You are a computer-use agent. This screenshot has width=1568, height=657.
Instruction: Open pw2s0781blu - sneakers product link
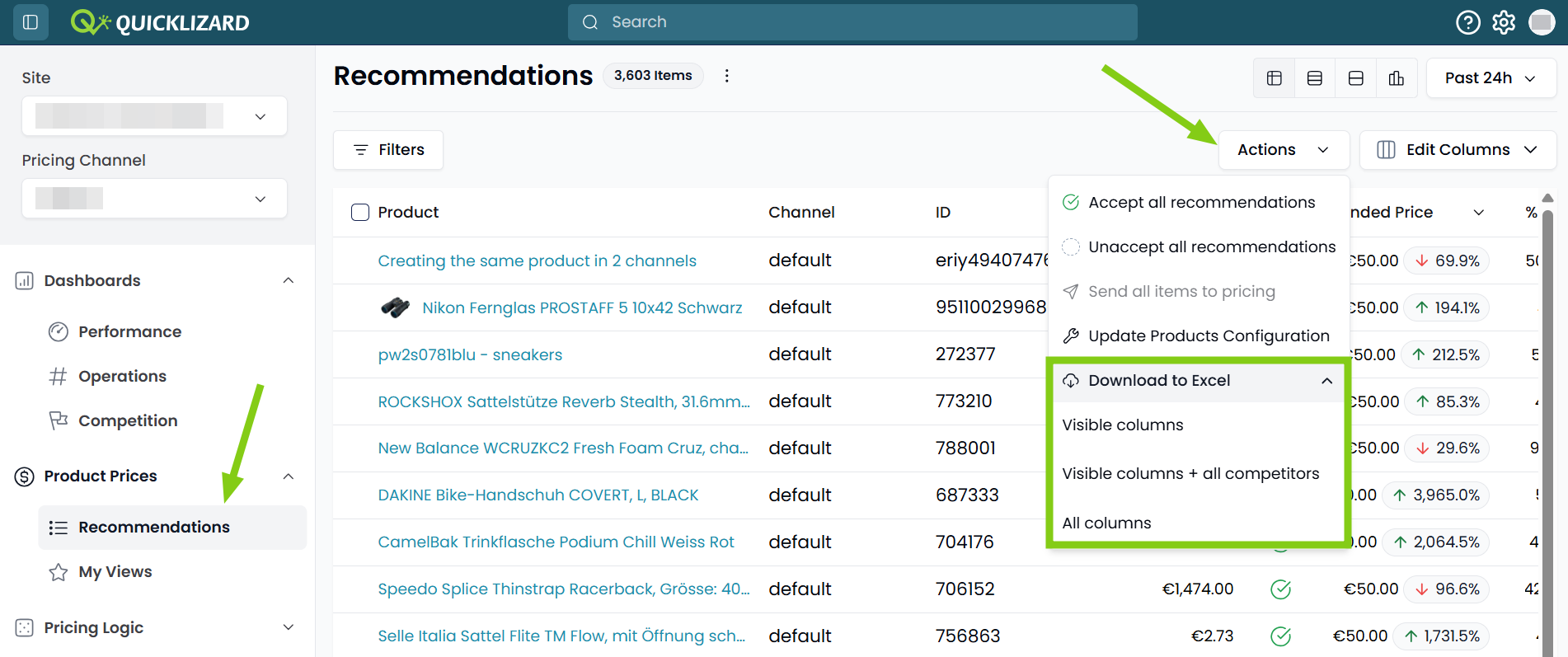pyautogui.click(x=470, y=354)
